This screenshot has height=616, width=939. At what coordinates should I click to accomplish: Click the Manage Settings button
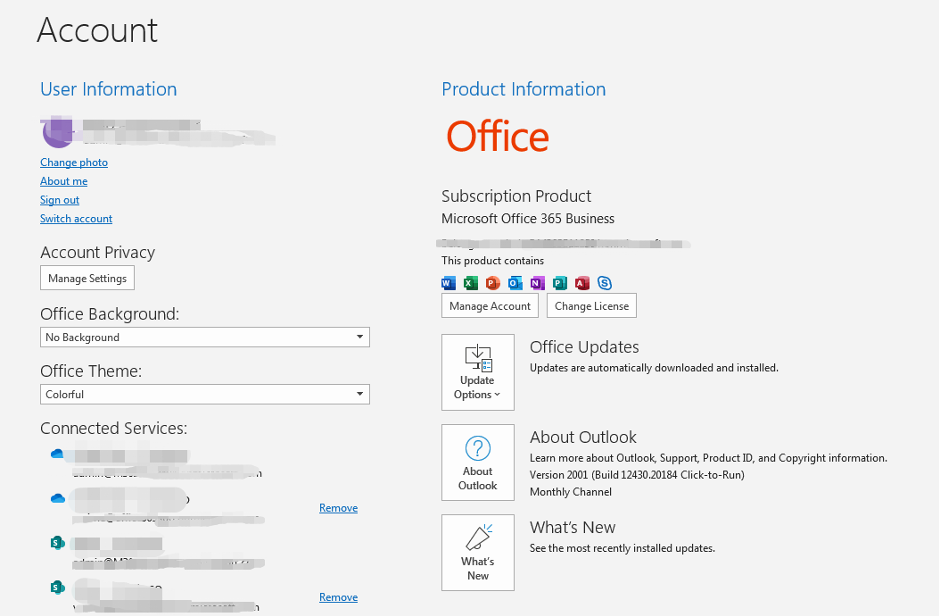tap(87, 278)
